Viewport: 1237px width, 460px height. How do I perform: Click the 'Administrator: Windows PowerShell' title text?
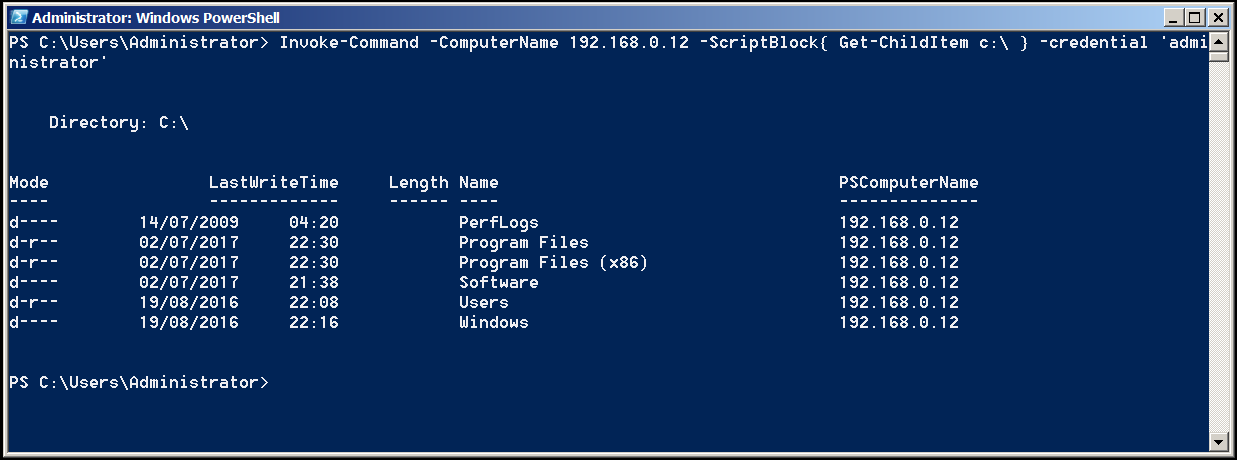pyautogui.click(x=156, y=18)
